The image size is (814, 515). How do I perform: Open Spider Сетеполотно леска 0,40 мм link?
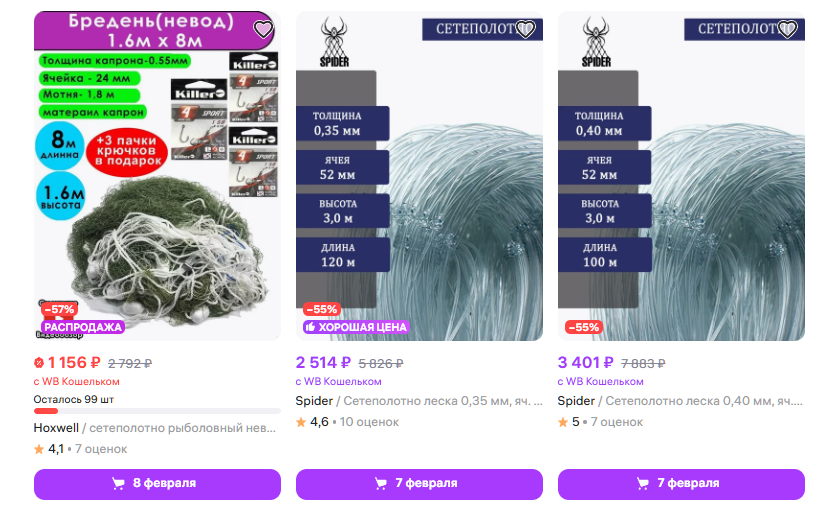tap(681, 401)
